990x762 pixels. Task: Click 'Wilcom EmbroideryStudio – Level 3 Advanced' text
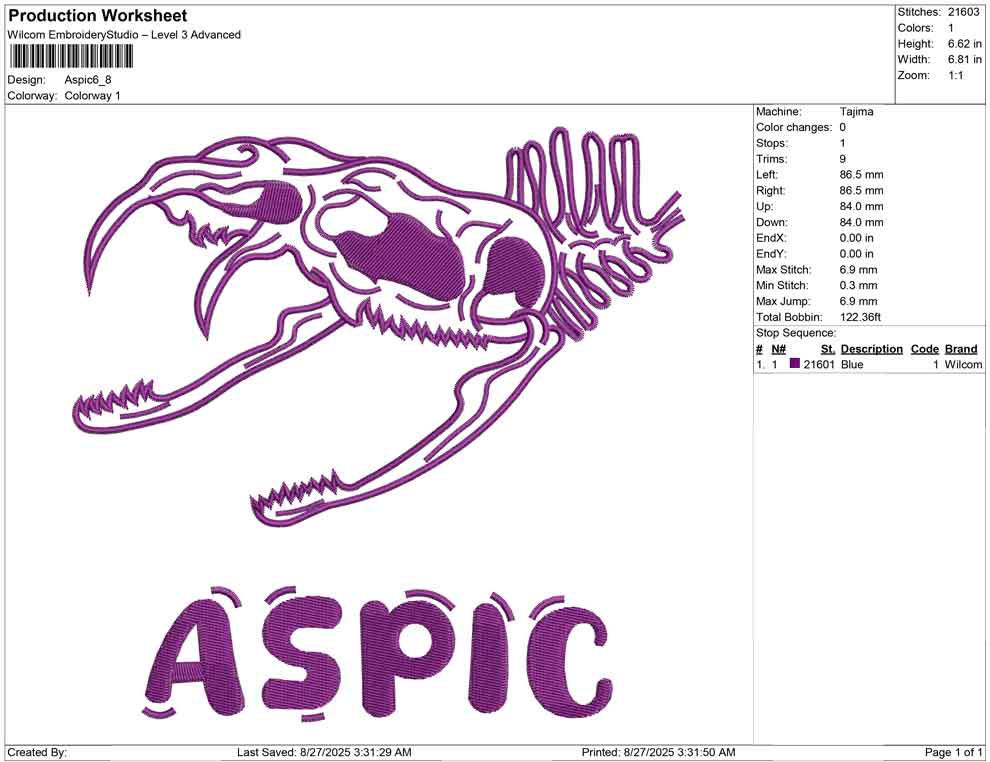click(124, 35)
